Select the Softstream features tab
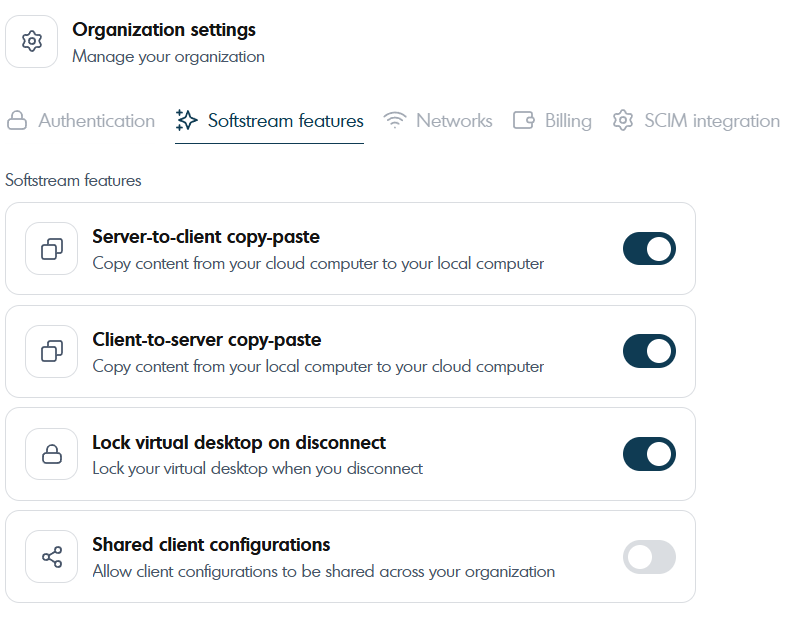Screen dimensions: 799x643 (x=269, y=121)
